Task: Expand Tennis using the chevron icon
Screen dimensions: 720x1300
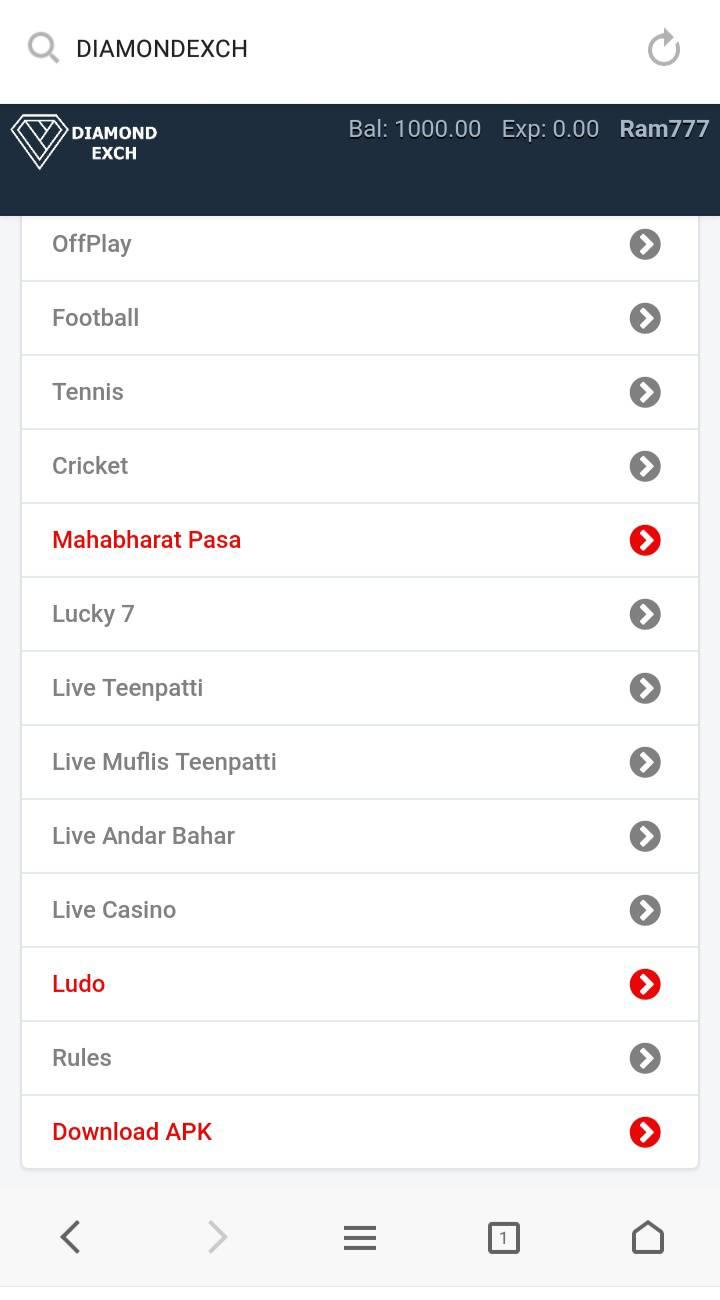Action: click(x=645, y=392)
